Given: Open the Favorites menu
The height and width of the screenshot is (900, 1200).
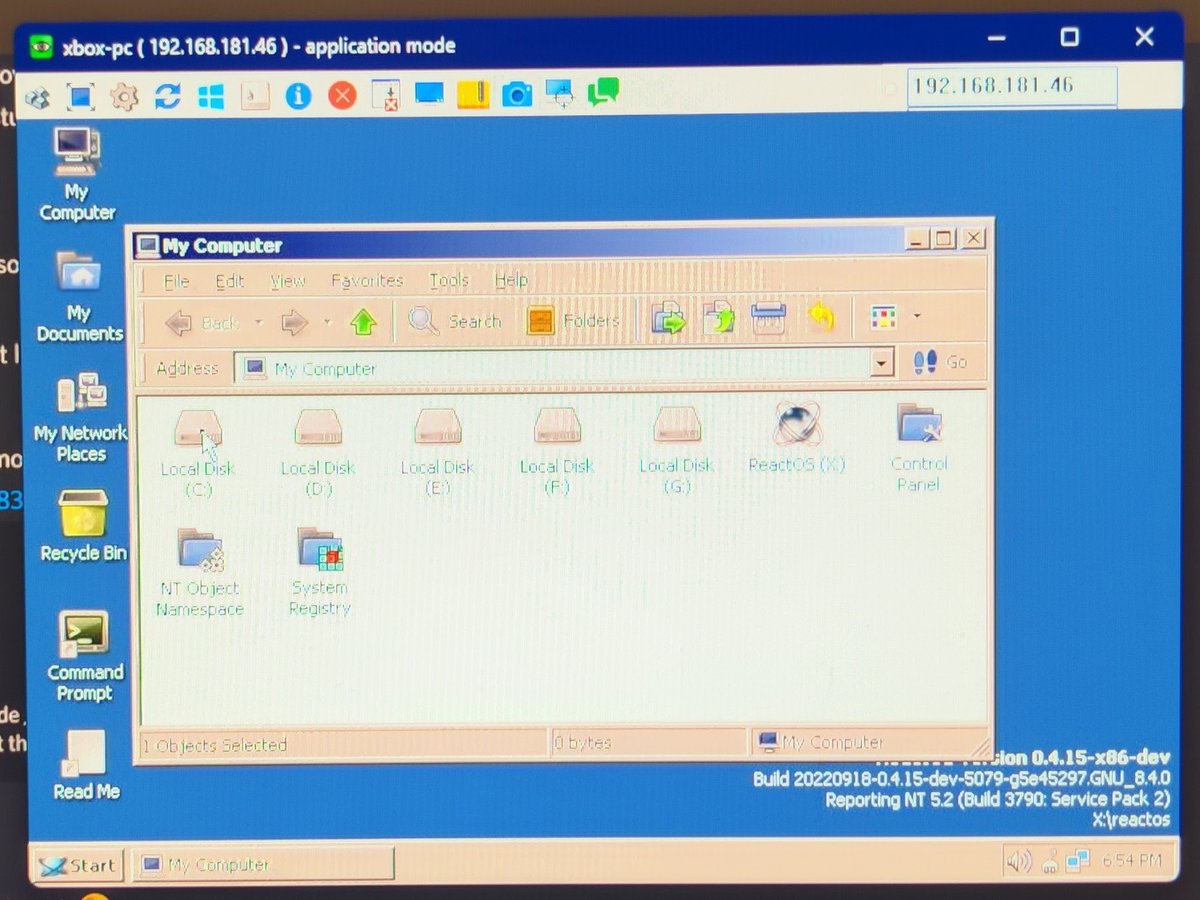Looking at the screenshot, I should point(367,280).
